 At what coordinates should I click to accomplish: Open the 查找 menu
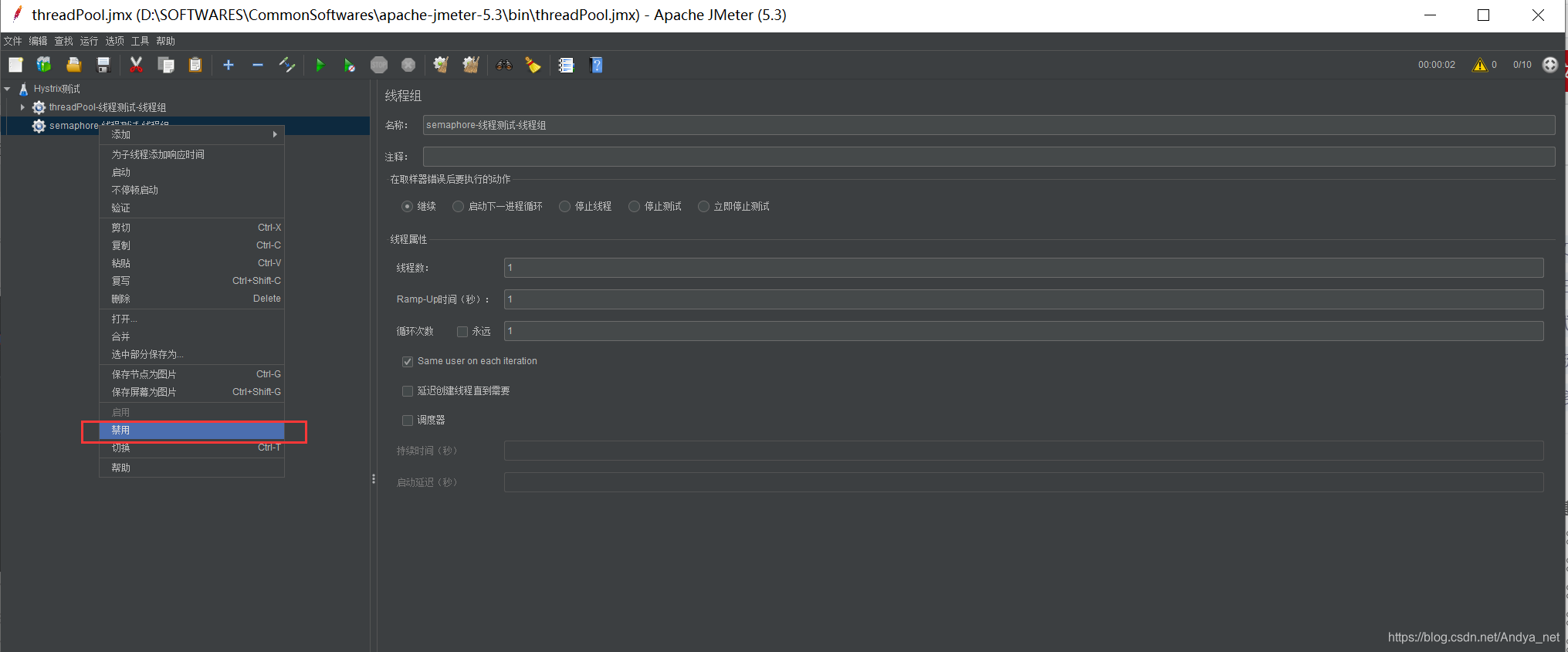point(63,41)
